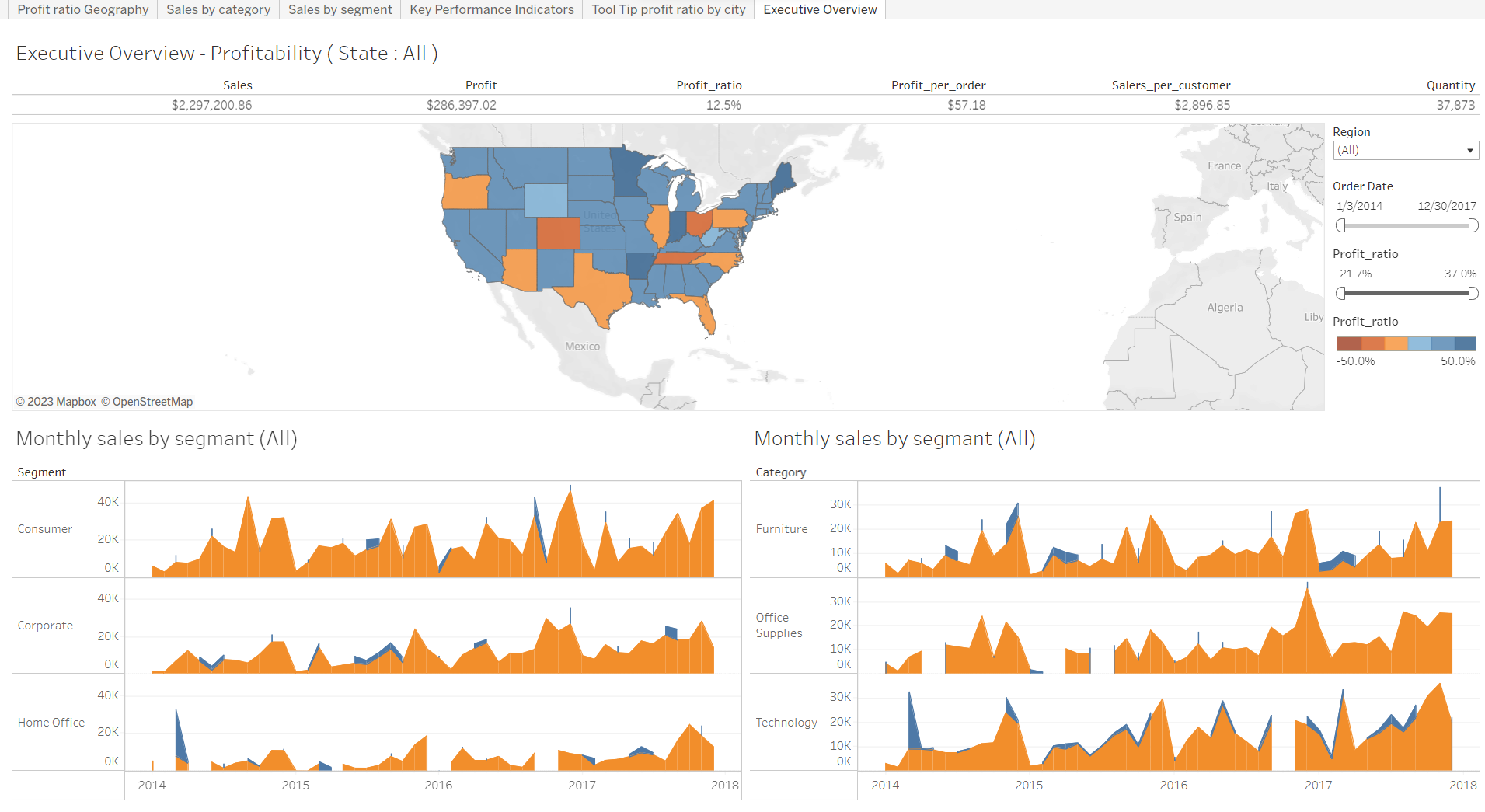Select the darkest red legend swatch

[1348, 343]
